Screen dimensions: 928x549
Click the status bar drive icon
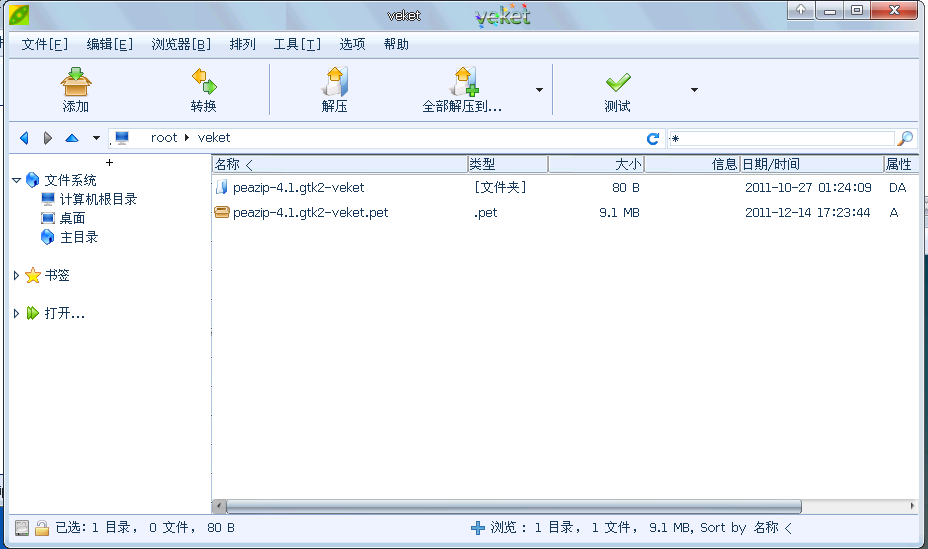coord(22,528)
